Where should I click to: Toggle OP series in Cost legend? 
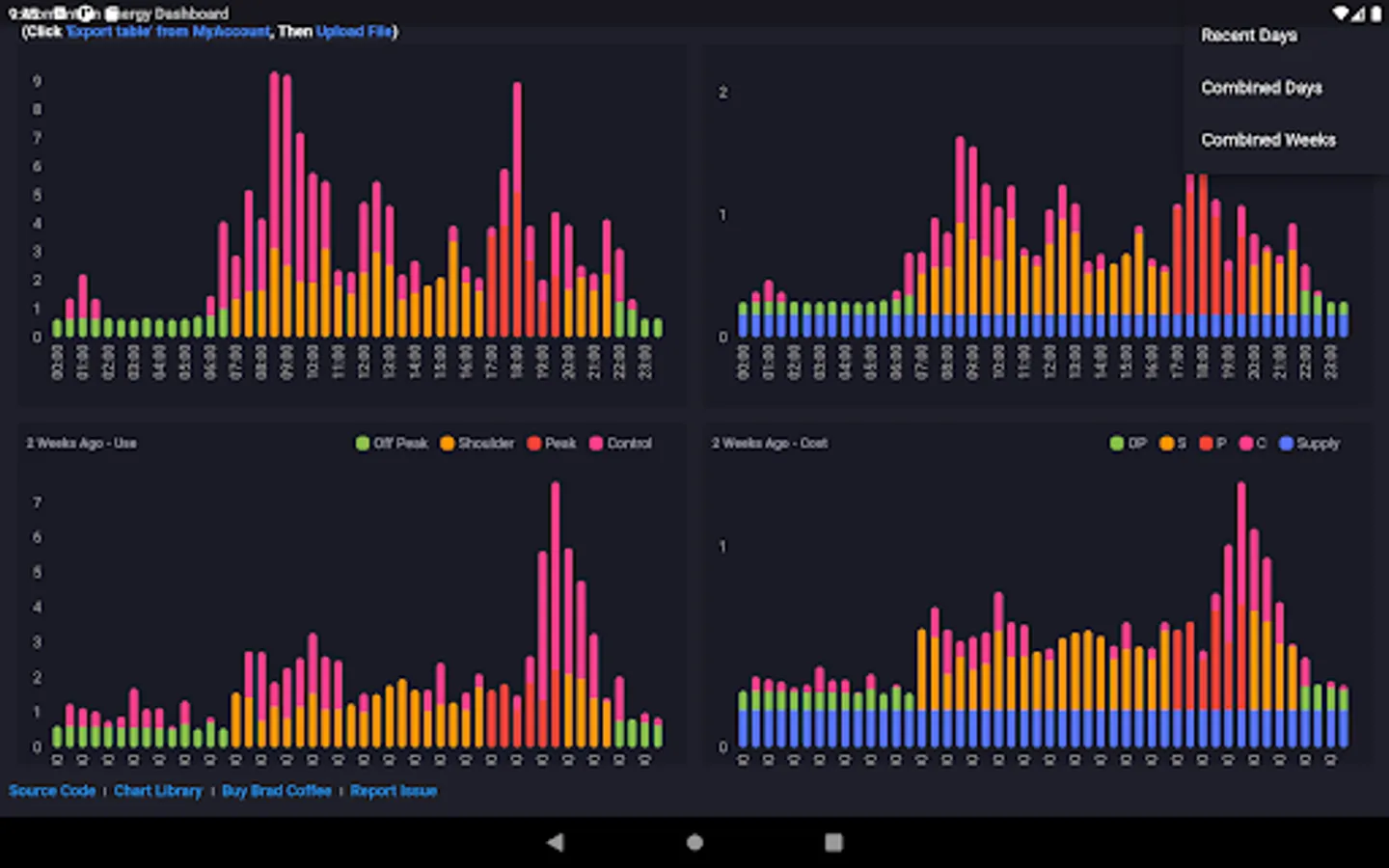(1129, 444)
